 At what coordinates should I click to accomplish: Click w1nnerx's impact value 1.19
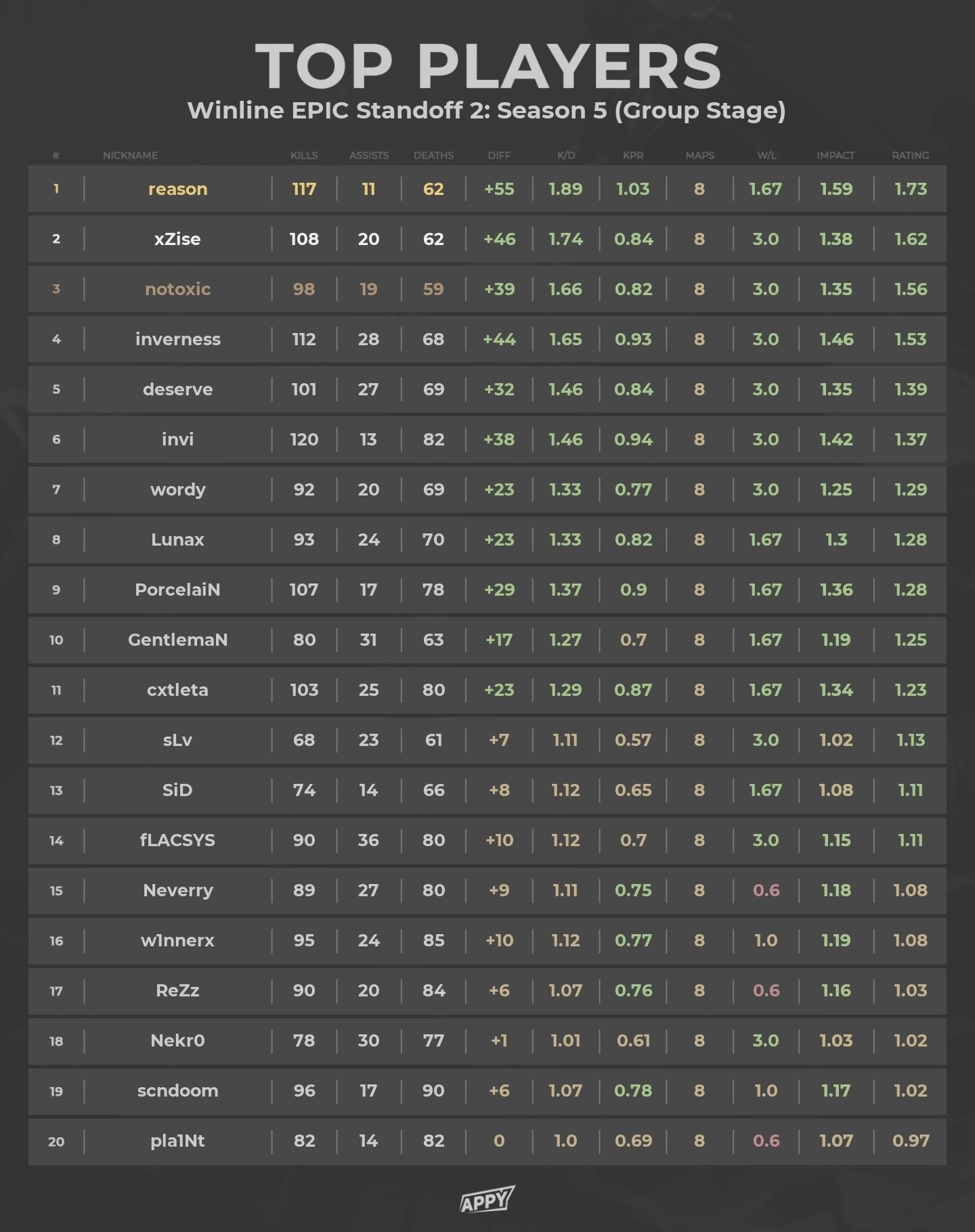pyautogui.click(x=836, y=940)
